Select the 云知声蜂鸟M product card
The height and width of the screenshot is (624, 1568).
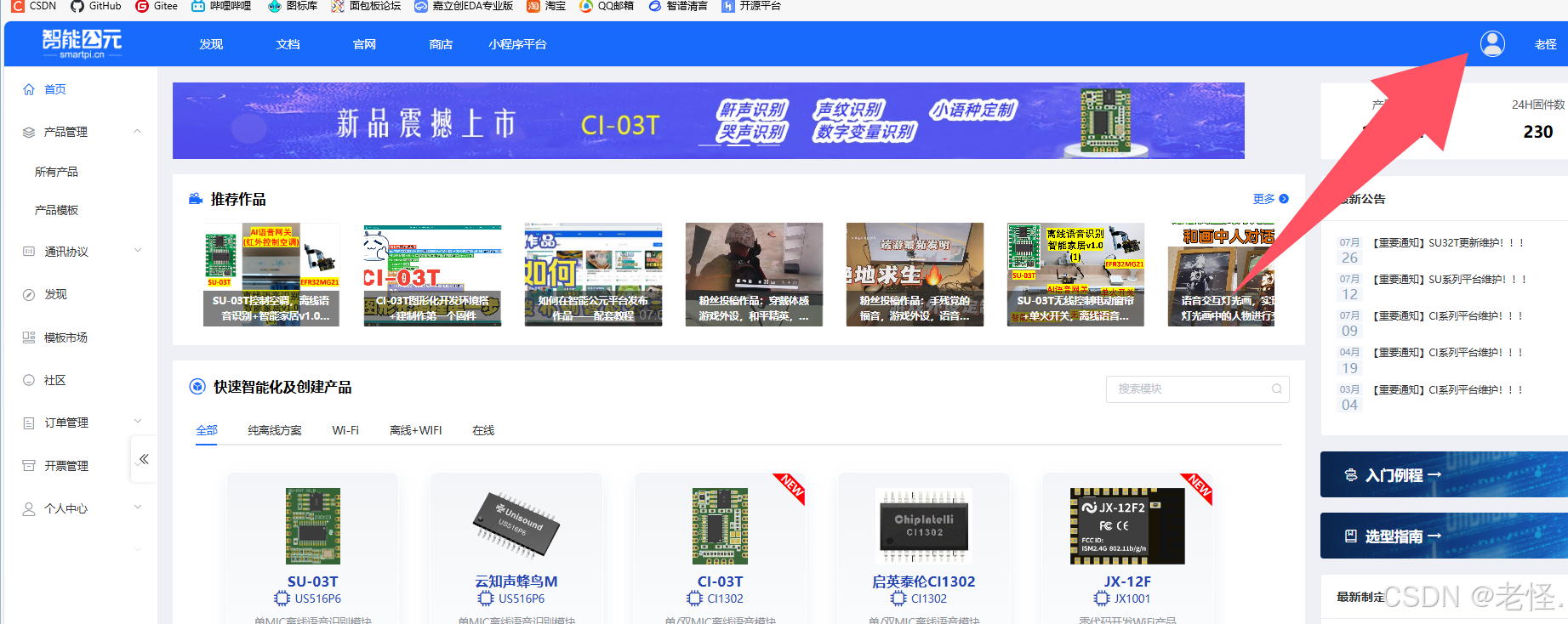click(x=516, y=548)
